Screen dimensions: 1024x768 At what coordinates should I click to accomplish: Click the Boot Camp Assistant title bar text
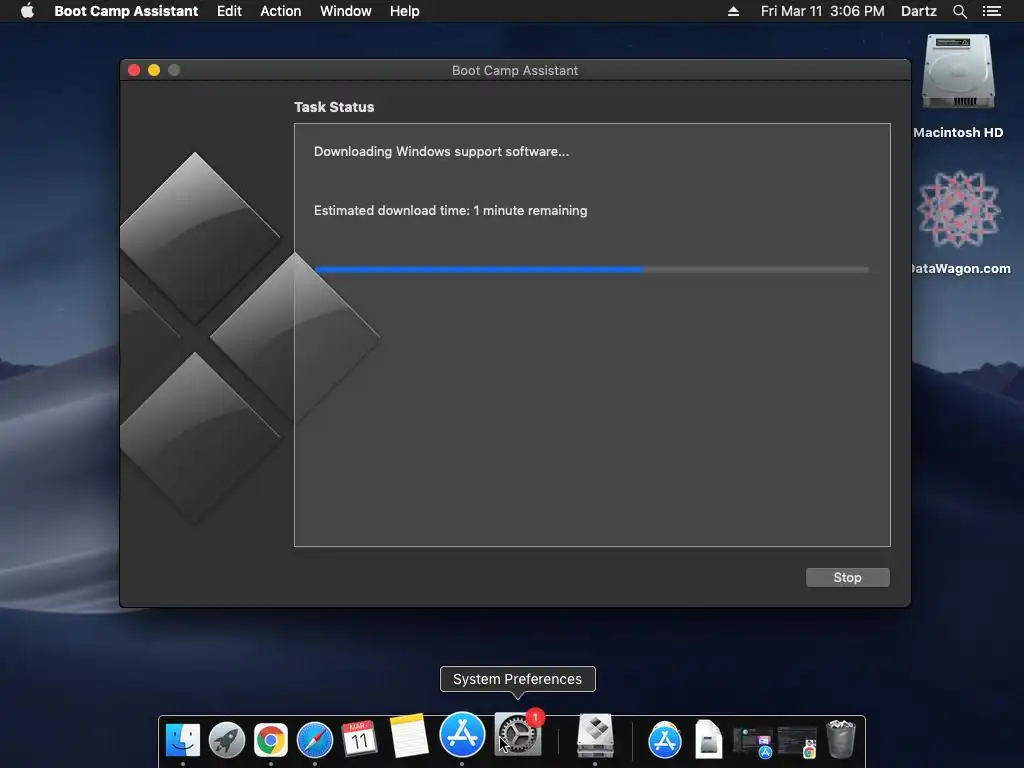pos(515,71)
